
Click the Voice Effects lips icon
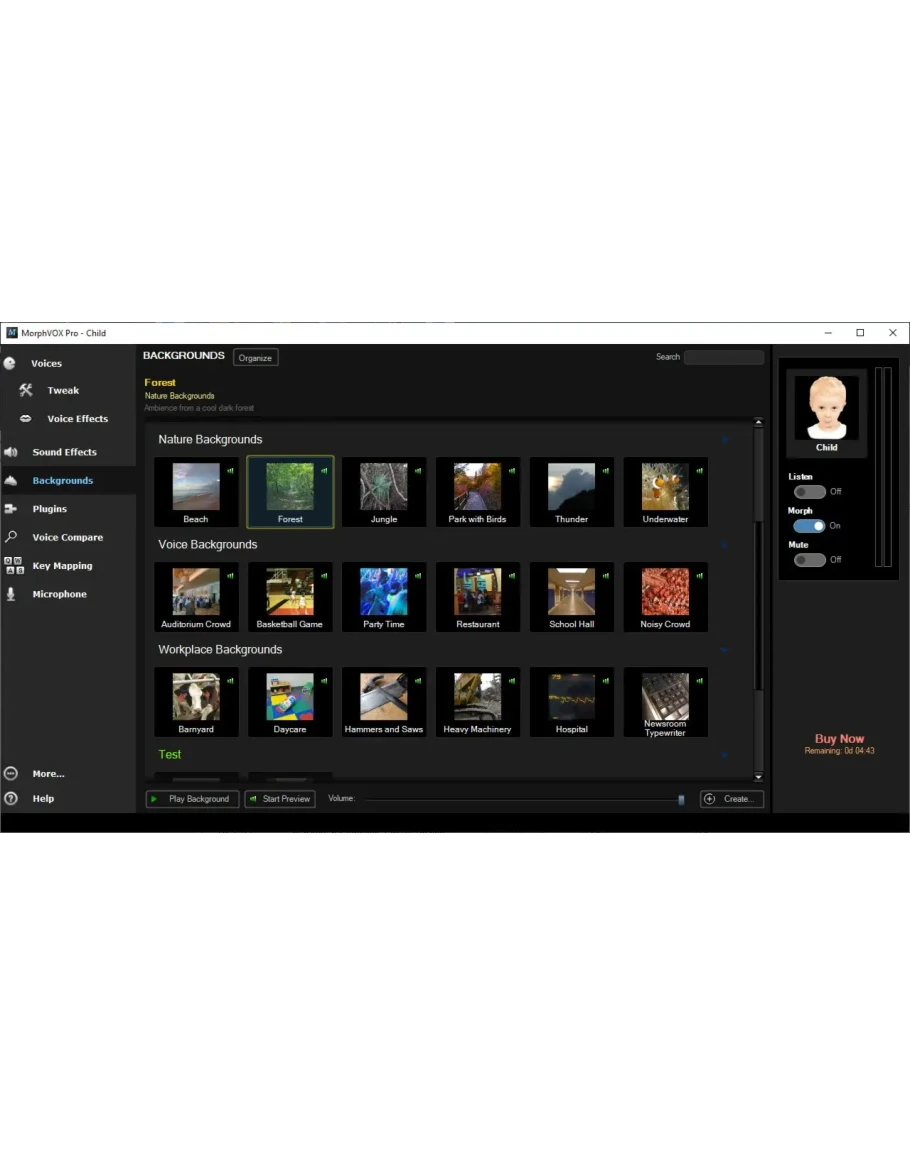pos(26,419)
